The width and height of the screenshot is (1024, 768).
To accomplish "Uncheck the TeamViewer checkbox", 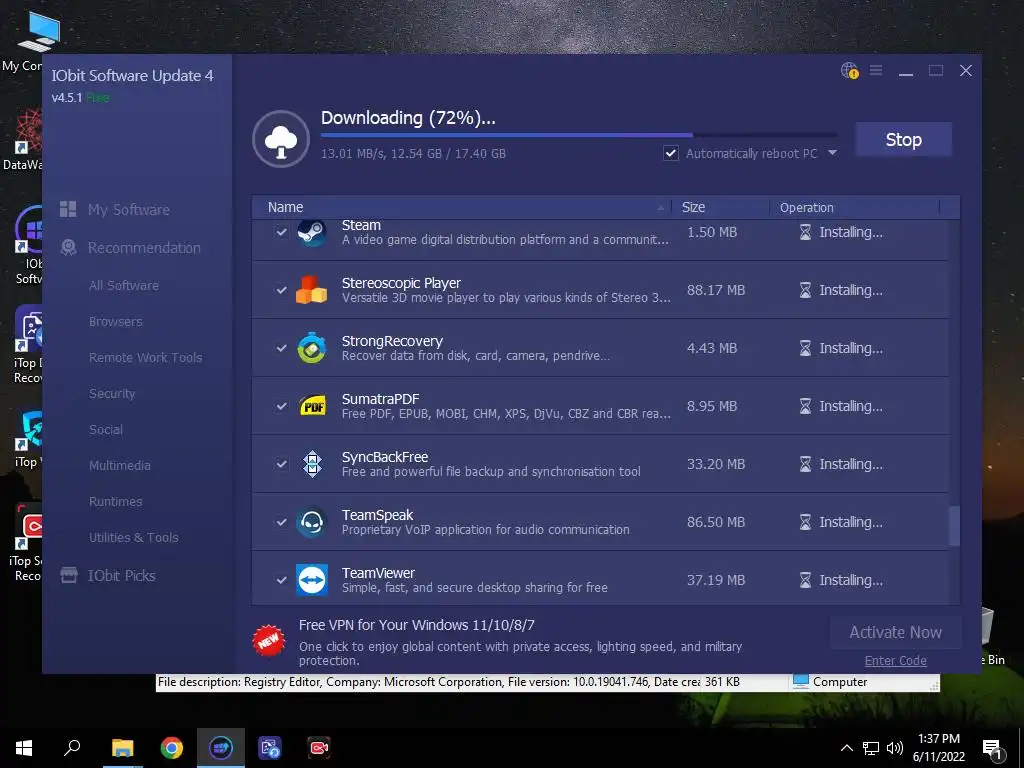I will pyautogui.click(x=281, y=580).
